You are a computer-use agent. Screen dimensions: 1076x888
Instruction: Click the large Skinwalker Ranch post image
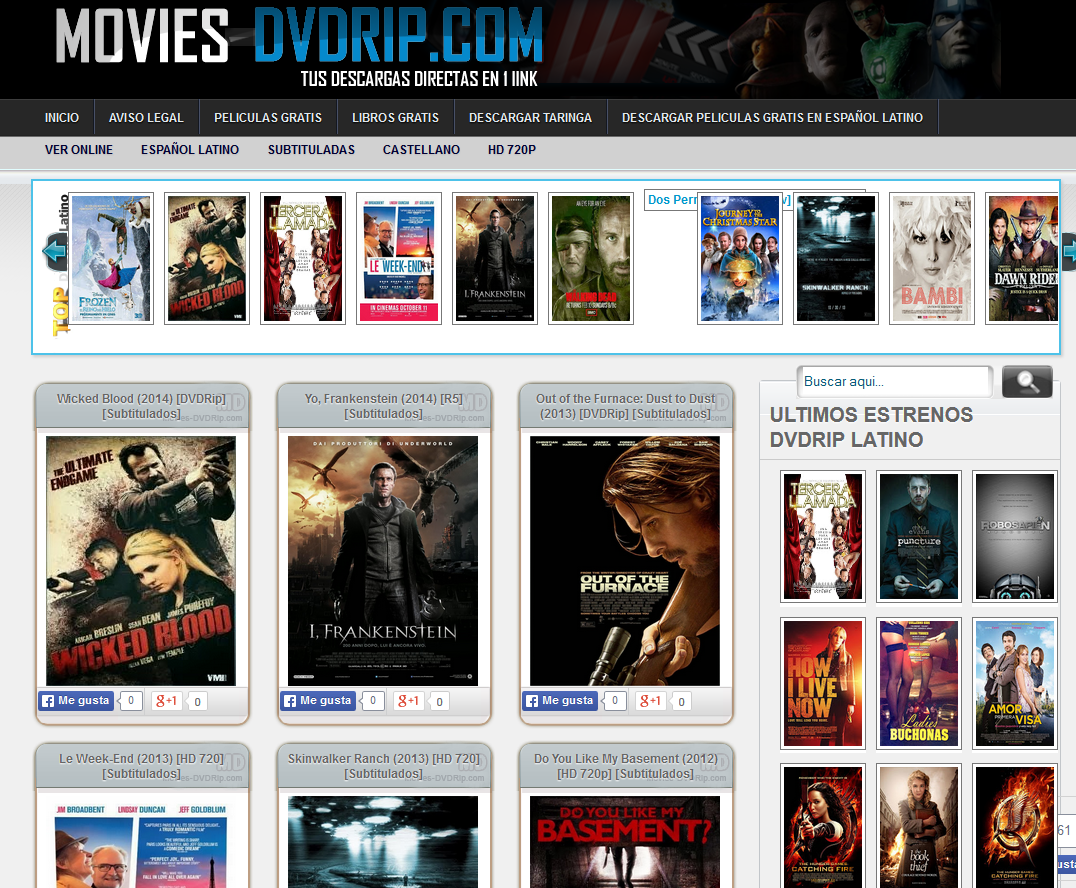[383, 842]
